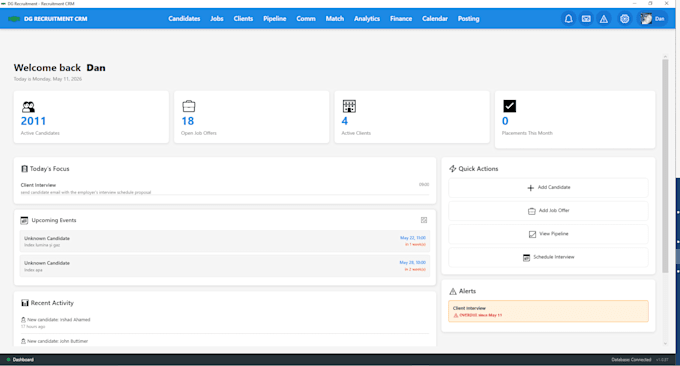
Task: Click person icon beside Irshad Ahamed entry
Action: (x=23, y=320)
